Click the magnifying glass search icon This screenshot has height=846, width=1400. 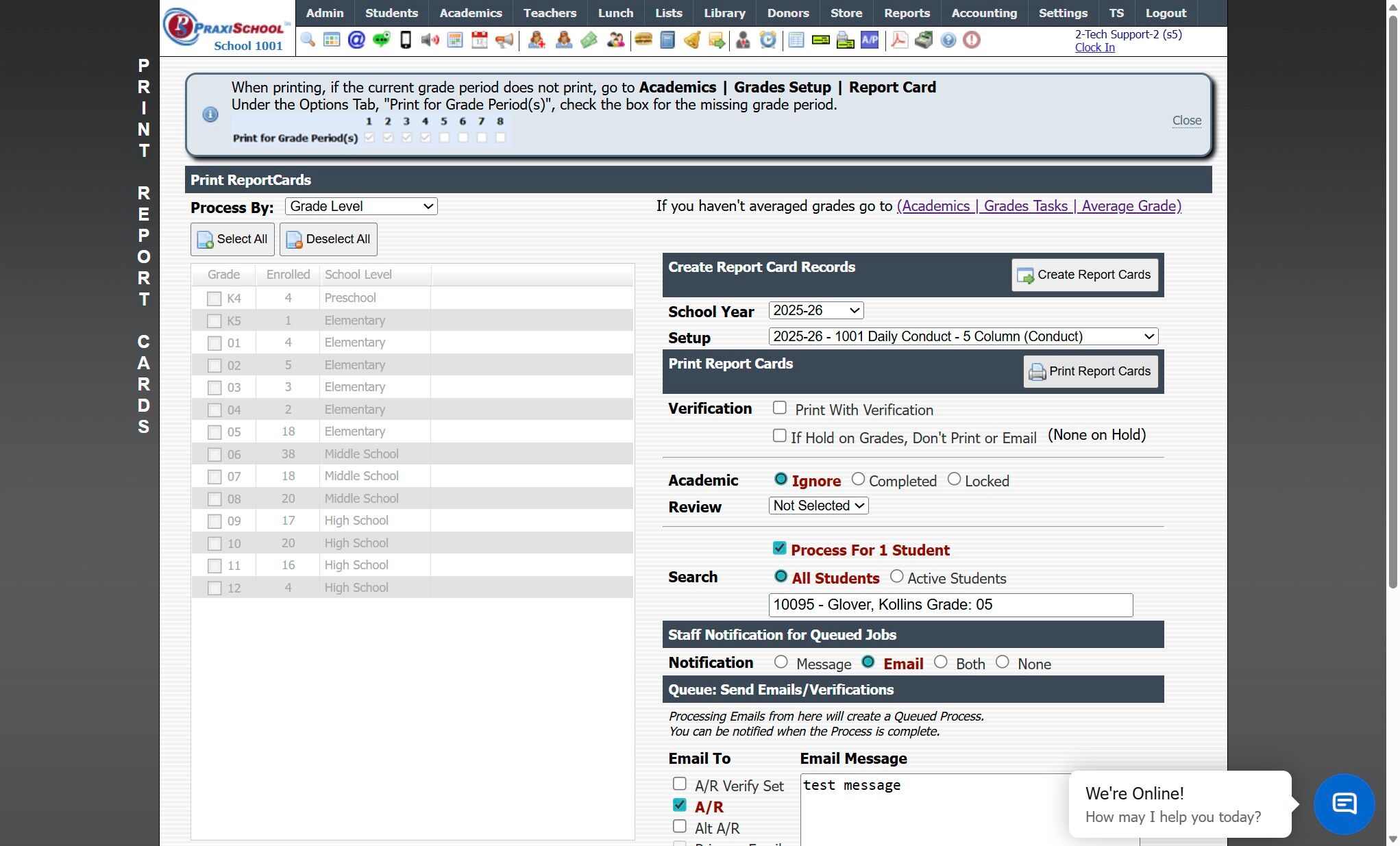(308, 40)
